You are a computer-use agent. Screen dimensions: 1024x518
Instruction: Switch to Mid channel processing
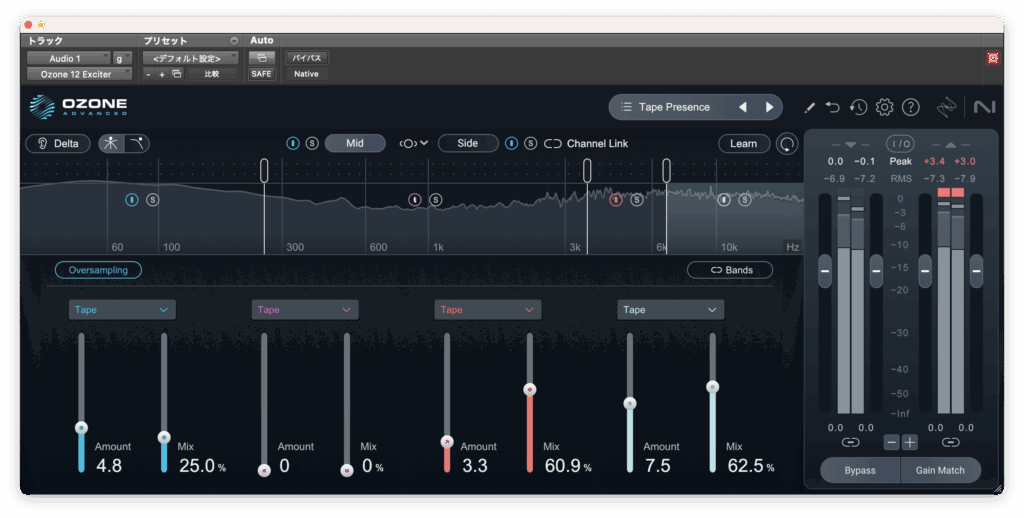pyautogui.click(x=355, y=143)
